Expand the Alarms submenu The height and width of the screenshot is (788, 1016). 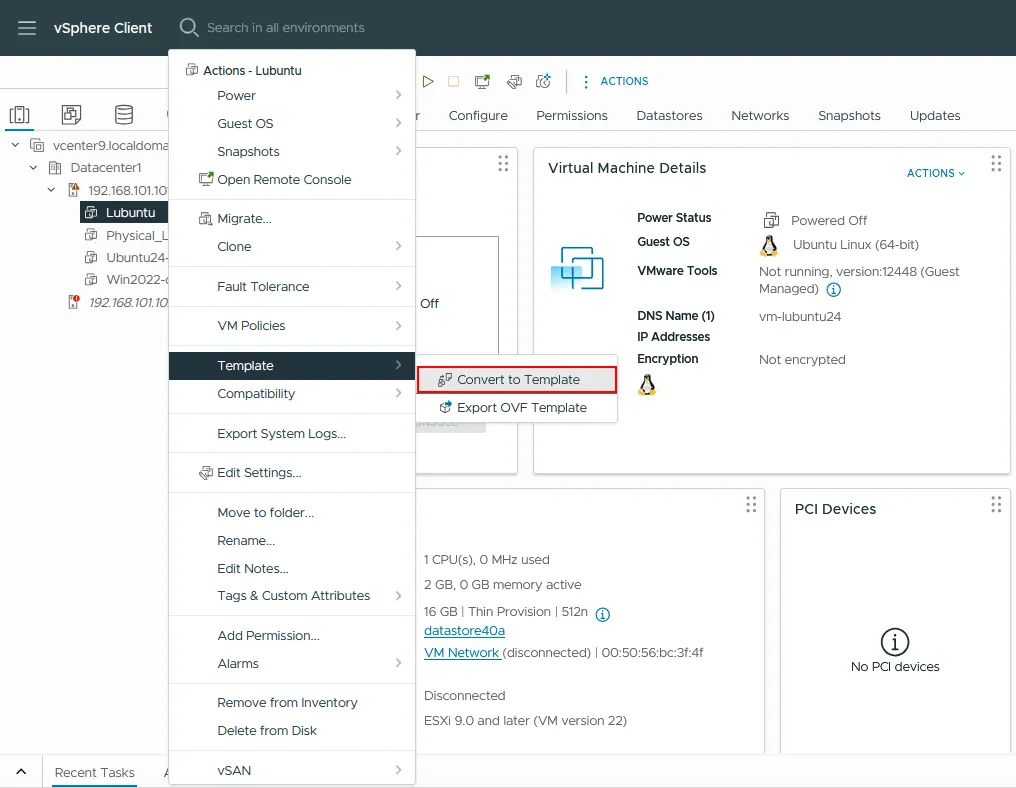point(292,664)
